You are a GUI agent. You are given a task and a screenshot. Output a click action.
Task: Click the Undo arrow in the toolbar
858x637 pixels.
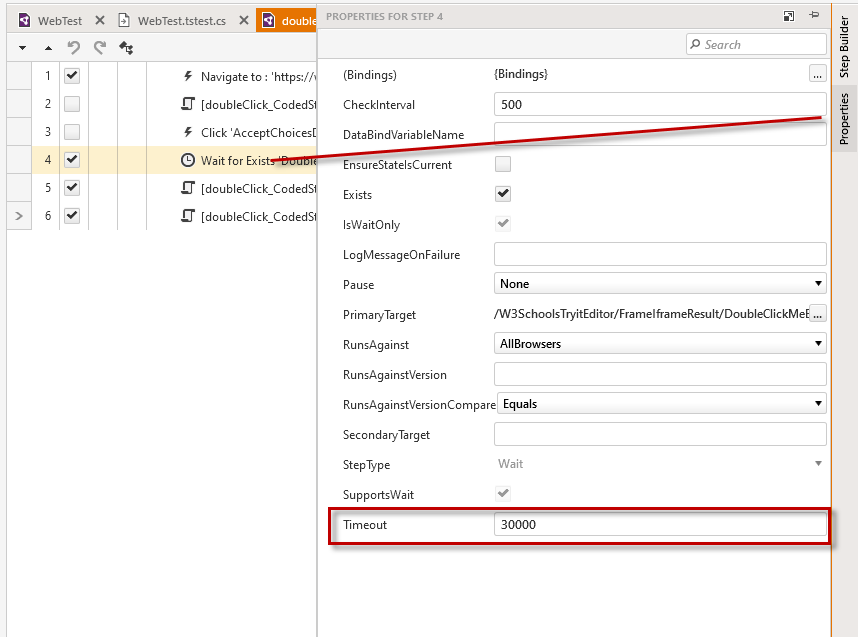tap(73, 47)
